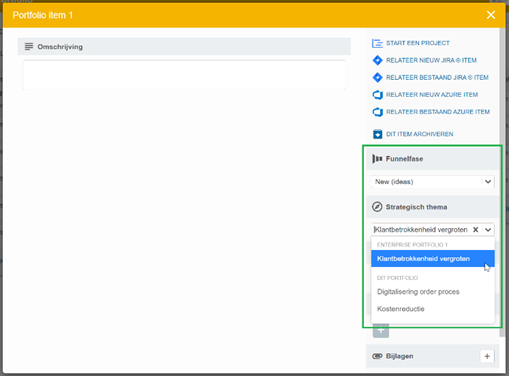
Task: Add an attachment with Bijlagen plus button
Action: pyautogui.click(x=487, y=356)
